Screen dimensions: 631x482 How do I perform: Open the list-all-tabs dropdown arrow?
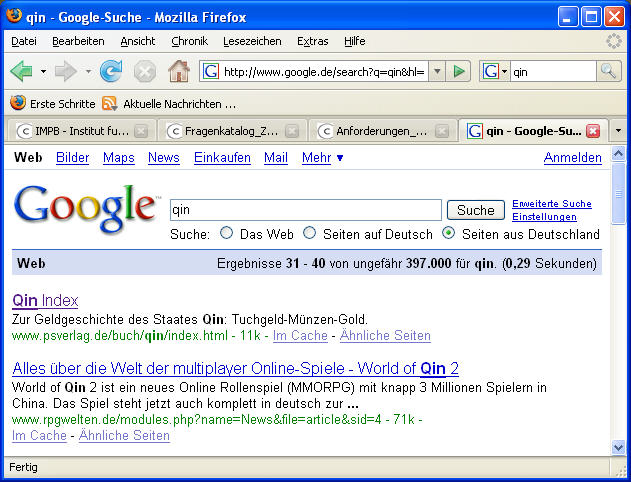[x=618, y=131]
